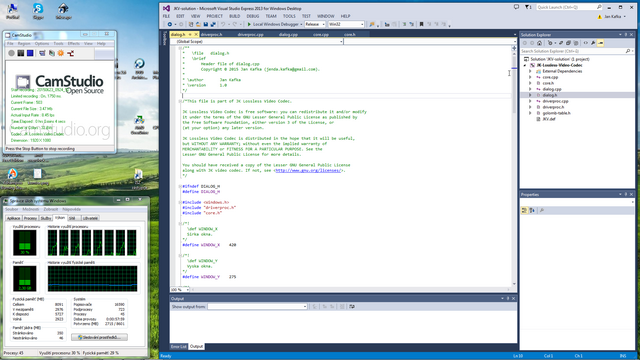Click the CamStudio black Pause button
Screen dimensions: 640x360
tap(21, 53)
